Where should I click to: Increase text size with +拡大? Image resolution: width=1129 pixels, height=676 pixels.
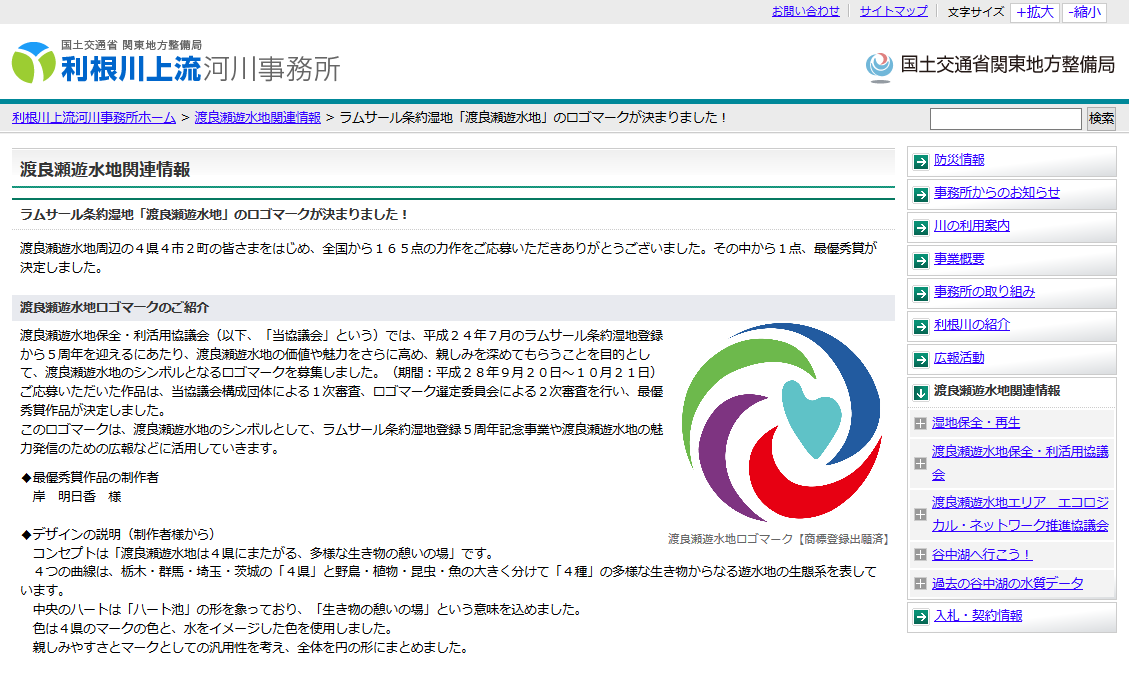(1034, 12)
